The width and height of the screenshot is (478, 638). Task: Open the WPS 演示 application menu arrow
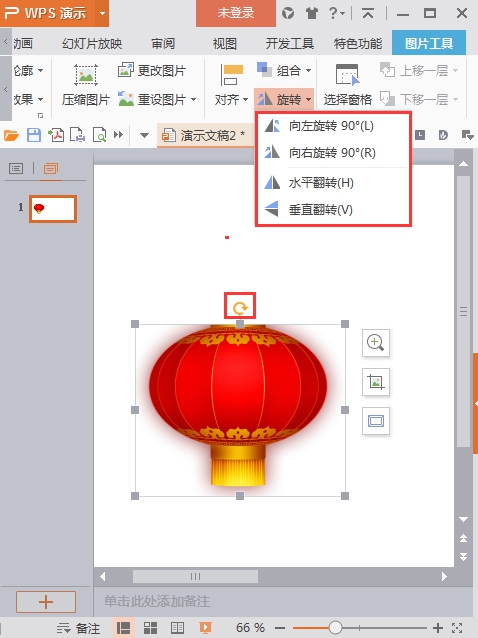[102, 13]
